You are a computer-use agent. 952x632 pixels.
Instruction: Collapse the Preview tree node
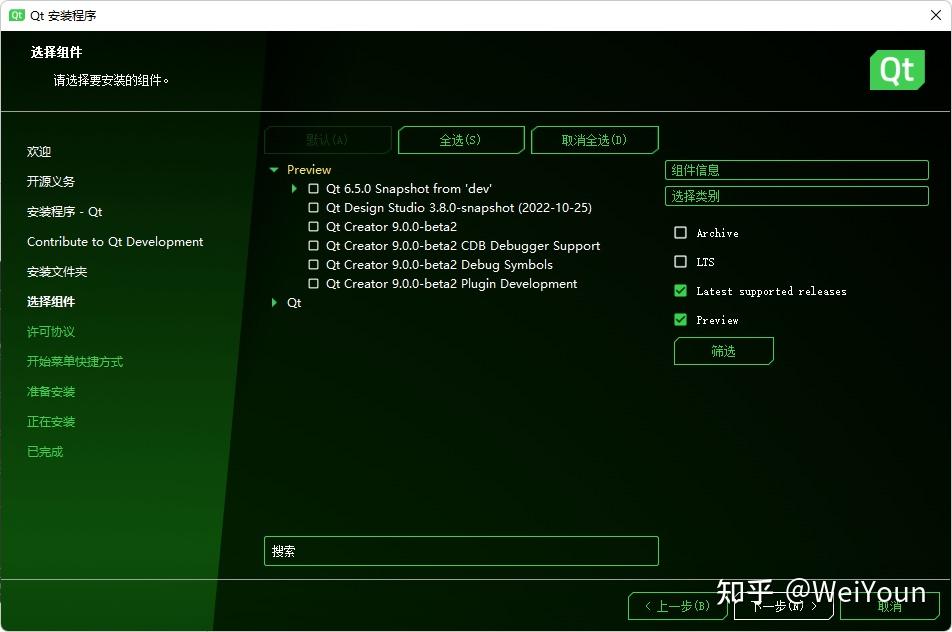point(274,170)
